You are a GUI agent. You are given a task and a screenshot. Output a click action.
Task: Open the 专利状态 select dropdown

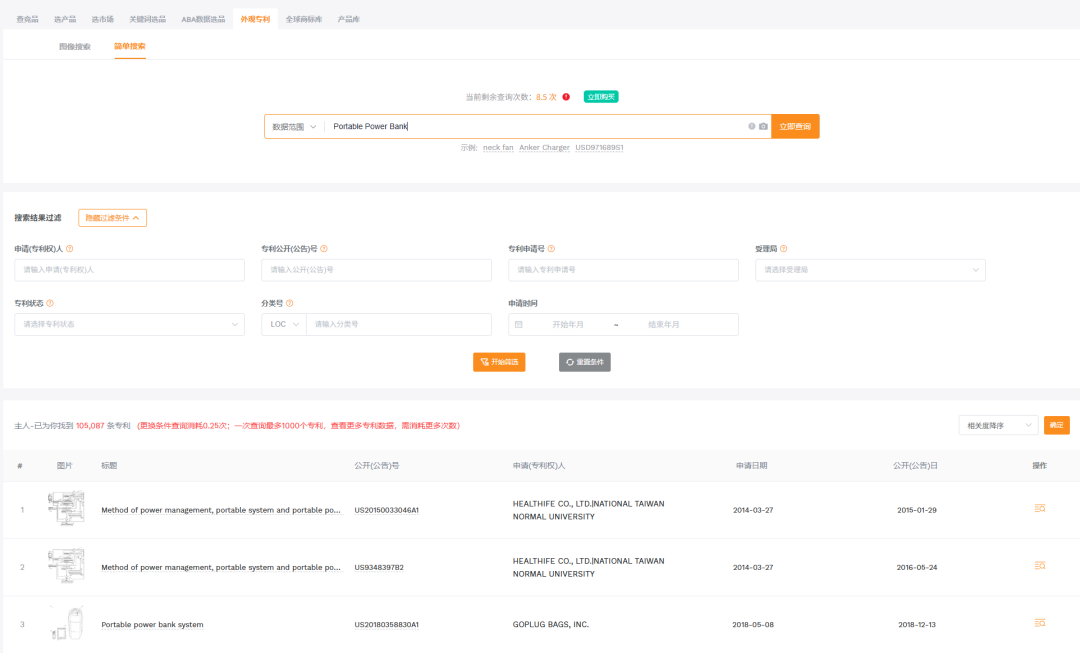point(129,324)
